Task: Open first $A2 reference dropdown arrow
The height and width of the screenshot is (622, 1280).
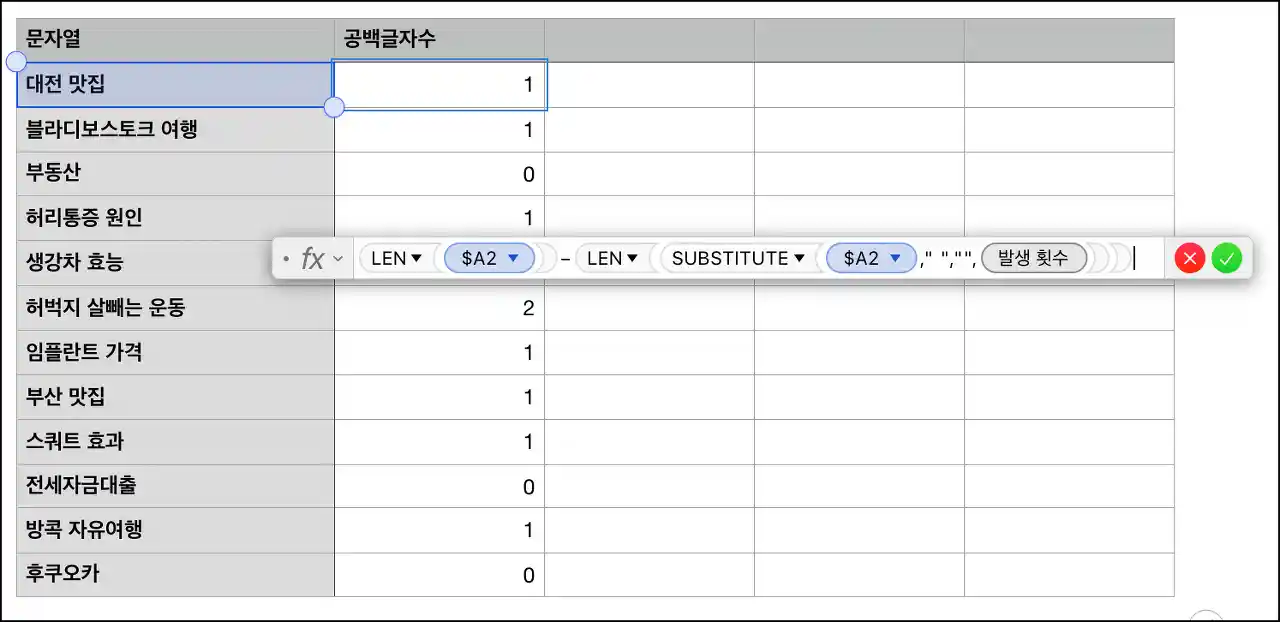Action: point(514,258)
